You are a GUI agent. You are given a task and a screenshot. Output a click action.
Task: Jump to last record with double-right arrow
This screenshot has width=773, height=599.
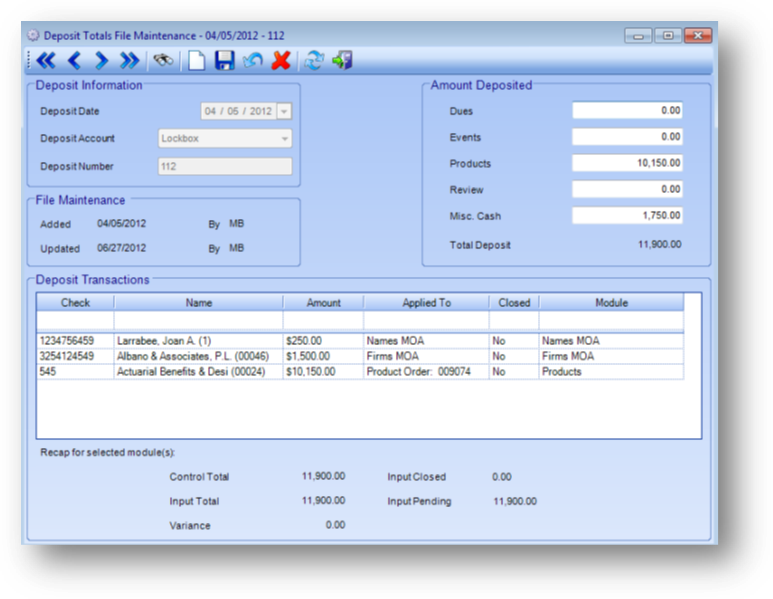(129, 61)
